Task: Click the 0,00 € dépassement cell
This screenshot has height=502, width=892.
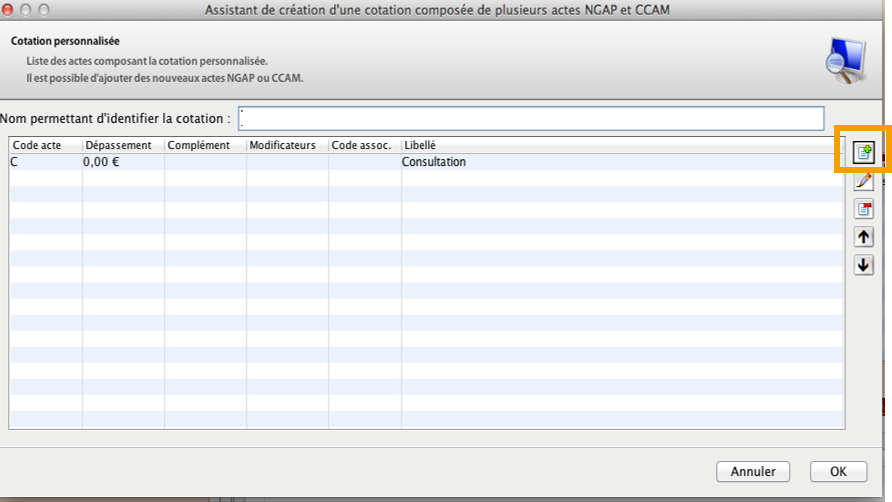Action: point(122,162)
